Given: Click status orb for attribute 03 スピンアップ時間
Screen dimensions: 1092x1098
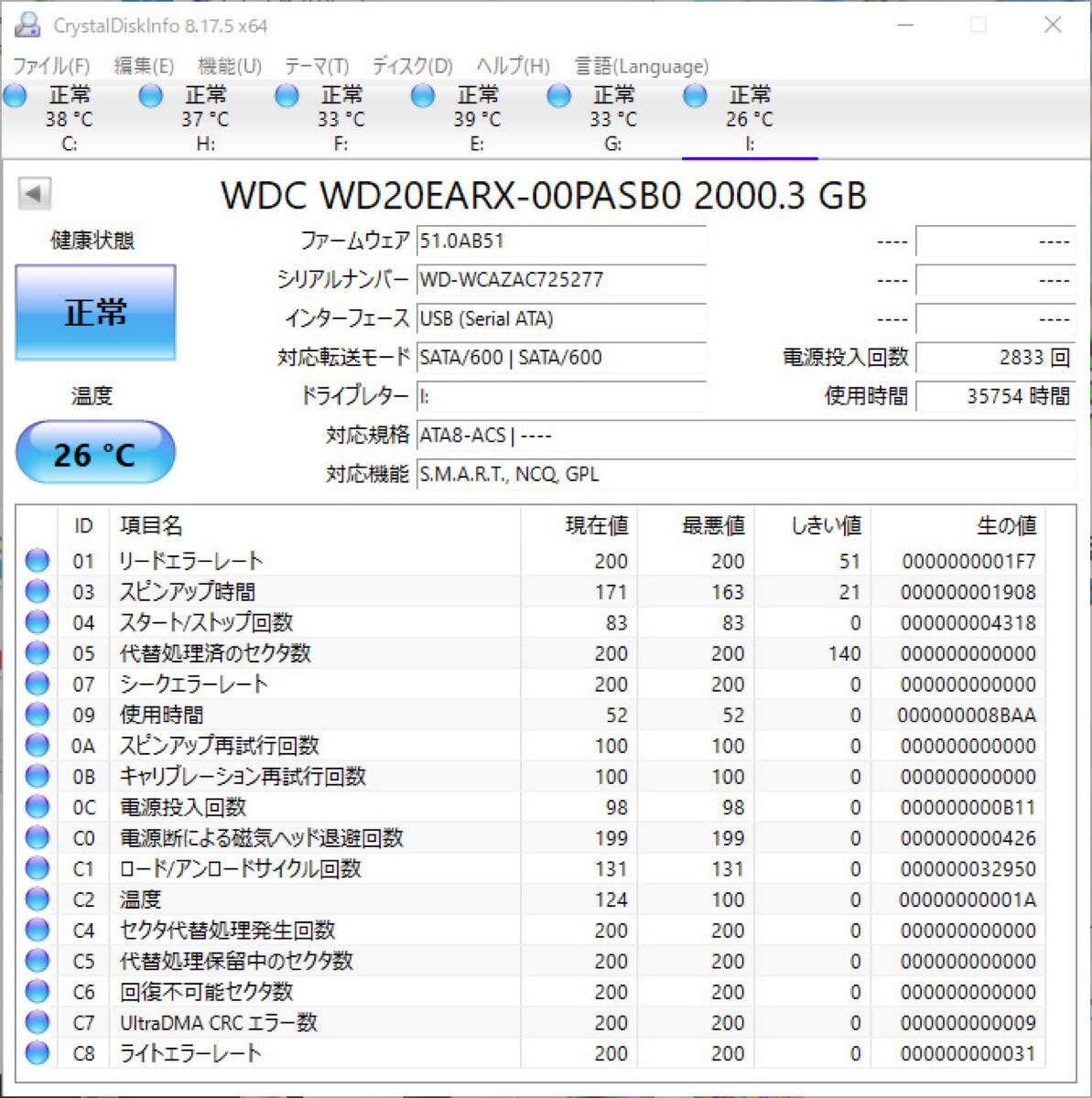Looking at the screenshot, I should 38,592.
